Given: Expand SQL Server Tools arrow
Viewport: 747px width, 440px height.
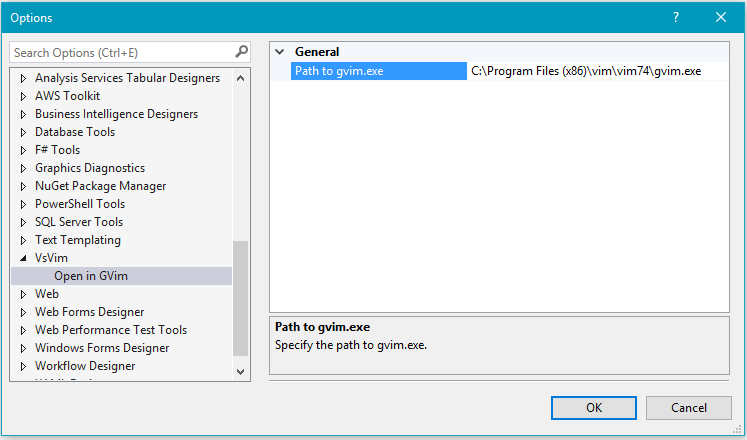Looking at the screenshot, I should [x=23, y=222].
